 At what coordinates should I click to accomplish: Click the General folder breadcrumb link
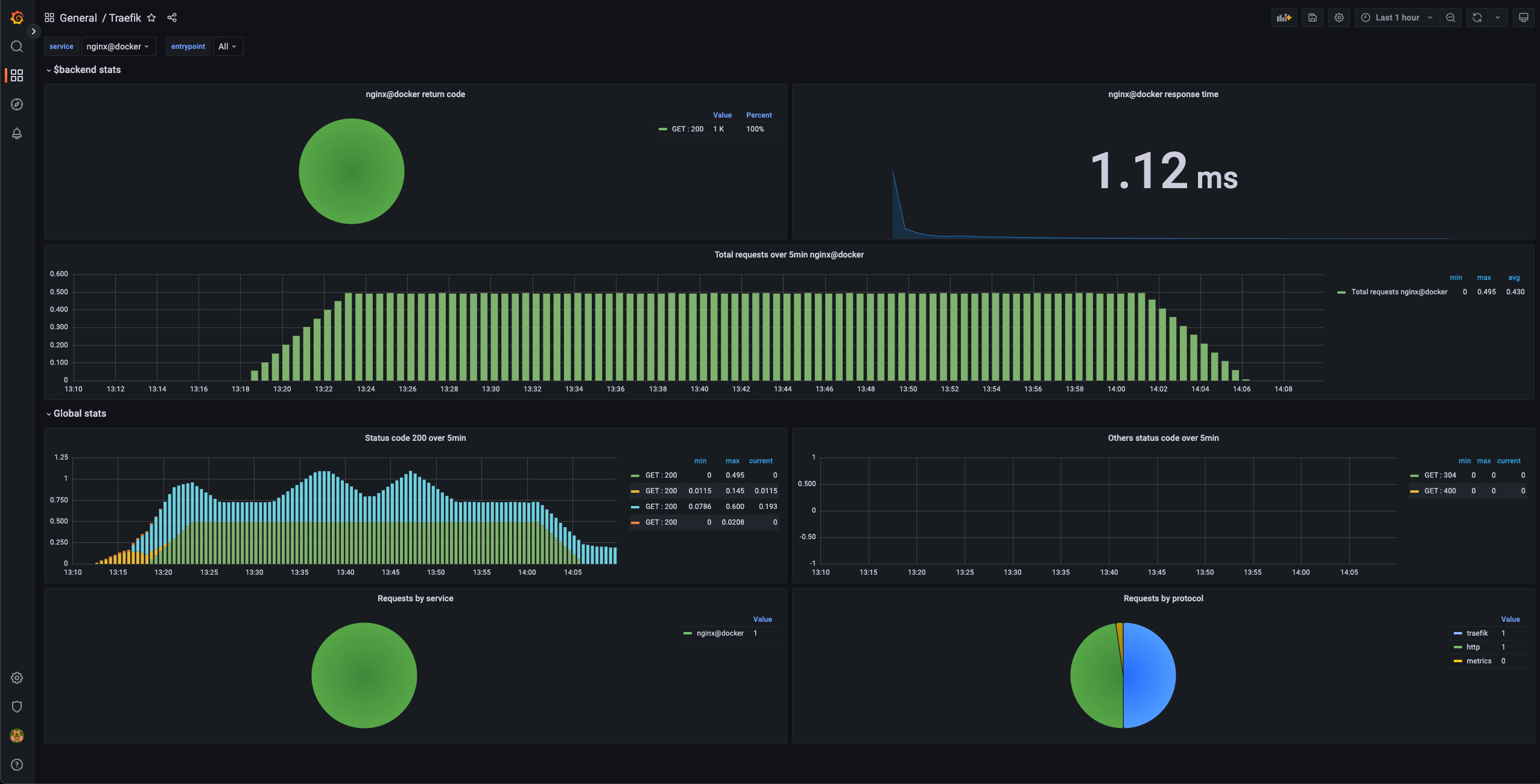(x=78, y=17)
